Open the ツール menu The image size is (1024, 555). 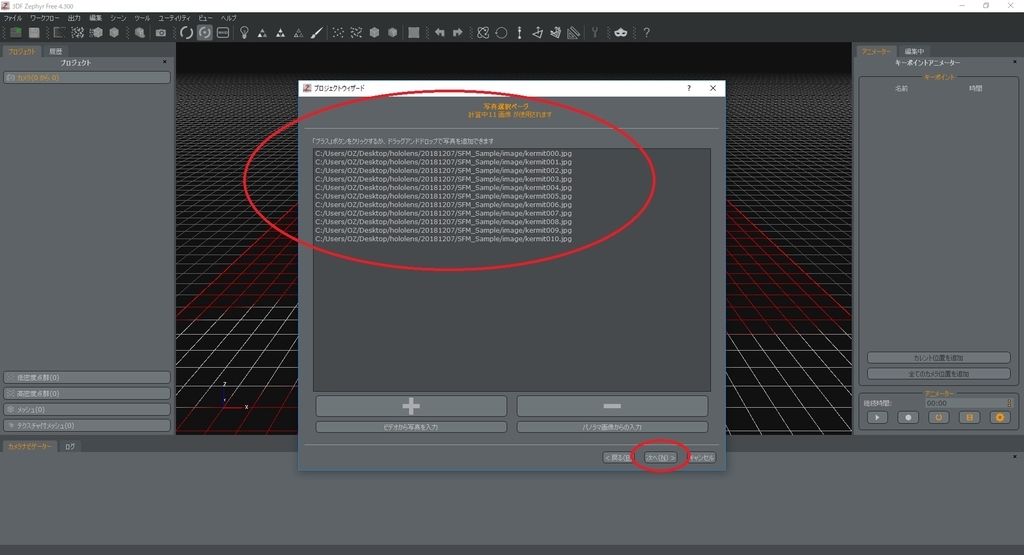coord(142,18)
